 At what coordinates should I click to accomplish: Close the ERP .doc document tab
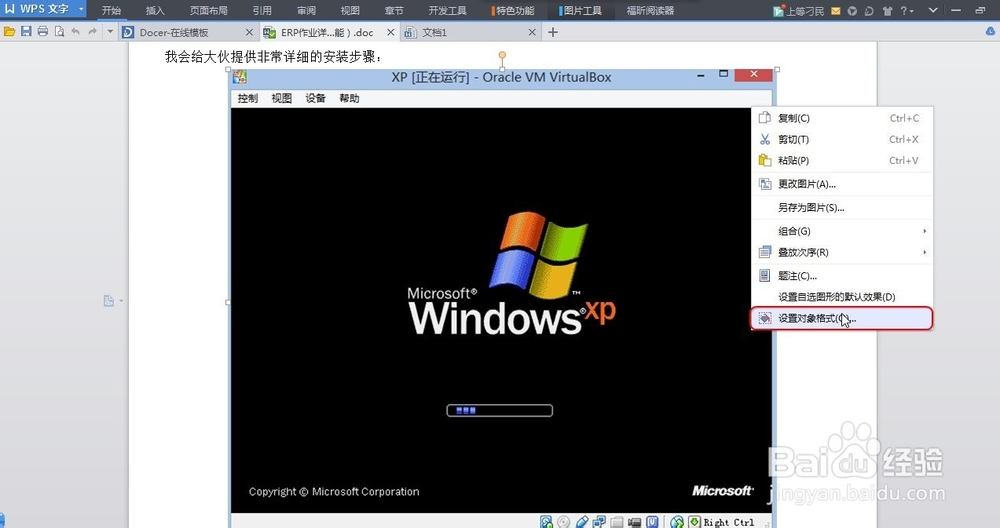click(390, 32)
